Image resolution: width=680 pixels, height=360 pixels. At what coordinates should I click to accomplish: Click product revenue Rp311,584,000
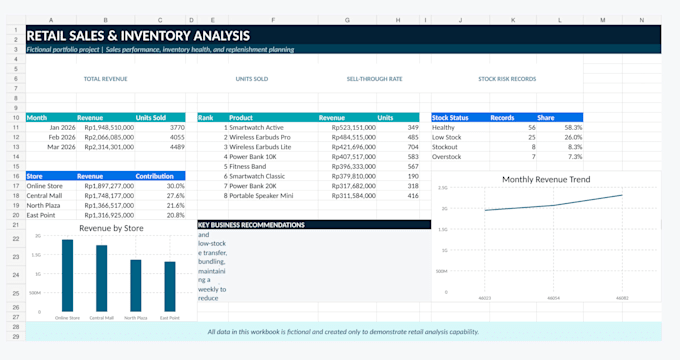347,196
